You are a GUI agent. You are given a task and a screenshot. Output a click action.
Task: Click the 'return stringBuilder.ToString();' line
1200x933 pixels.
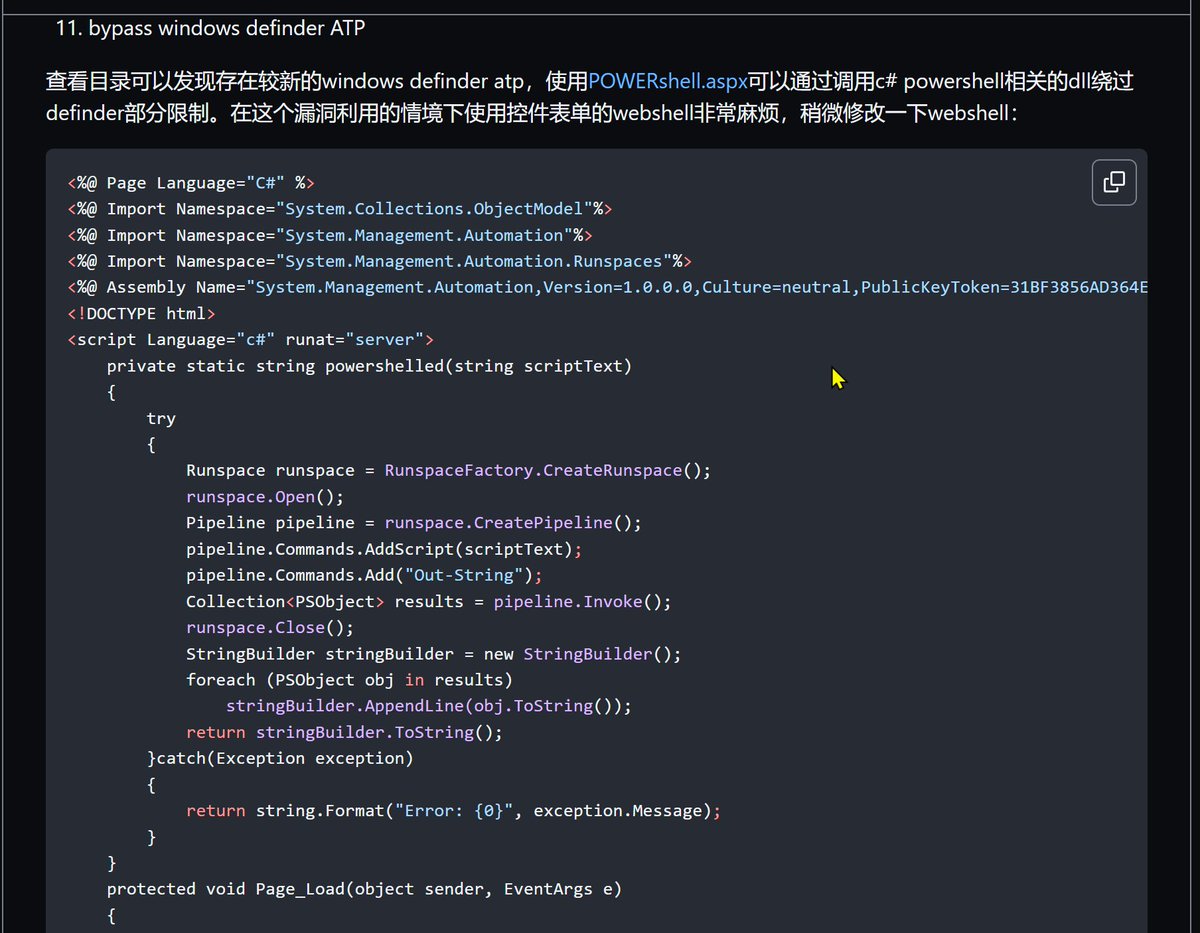(x=344, y=732)
